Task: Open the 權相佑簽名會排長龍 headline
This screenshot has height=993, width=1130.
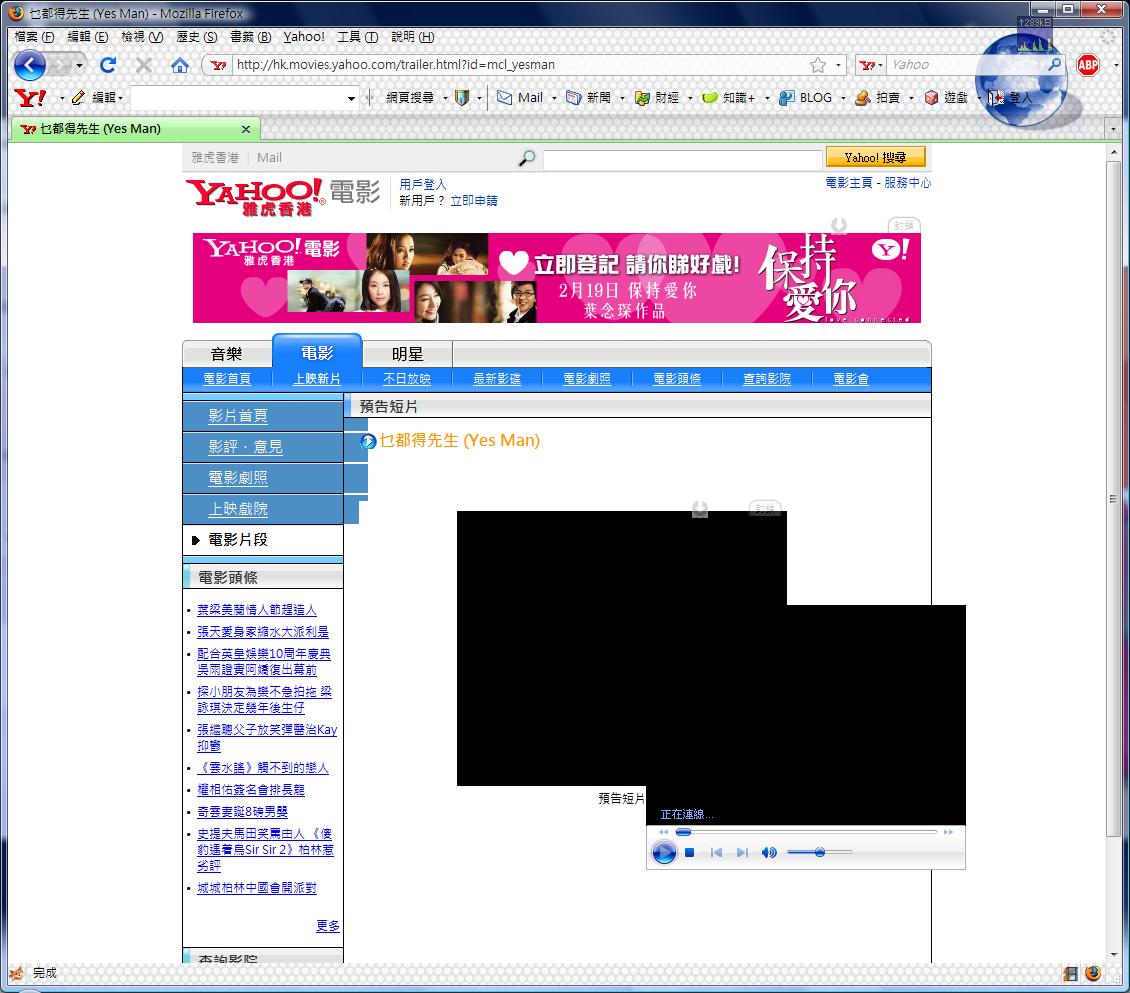Action: [x=251, y=791]
